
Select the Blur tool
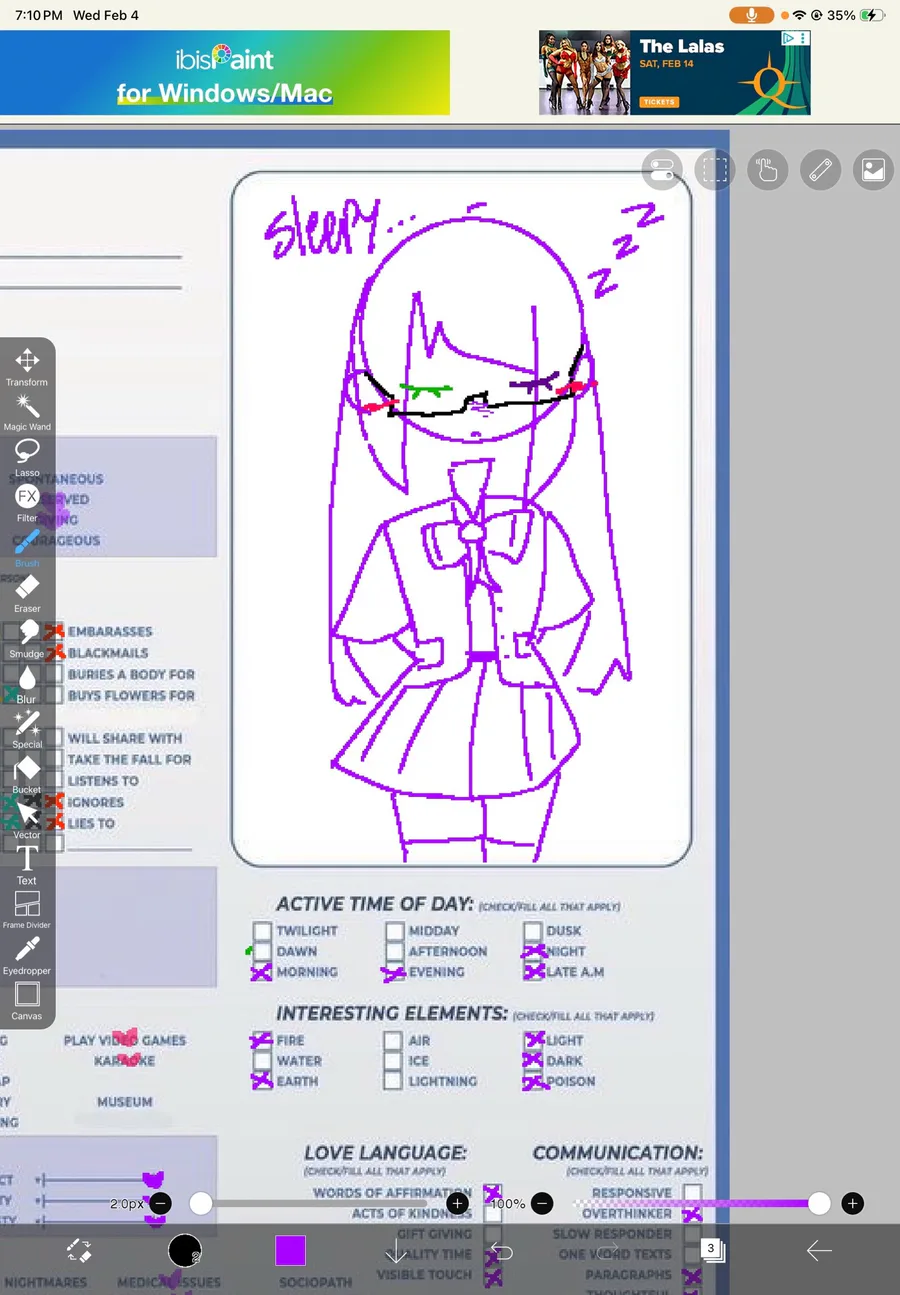[27, 684]
